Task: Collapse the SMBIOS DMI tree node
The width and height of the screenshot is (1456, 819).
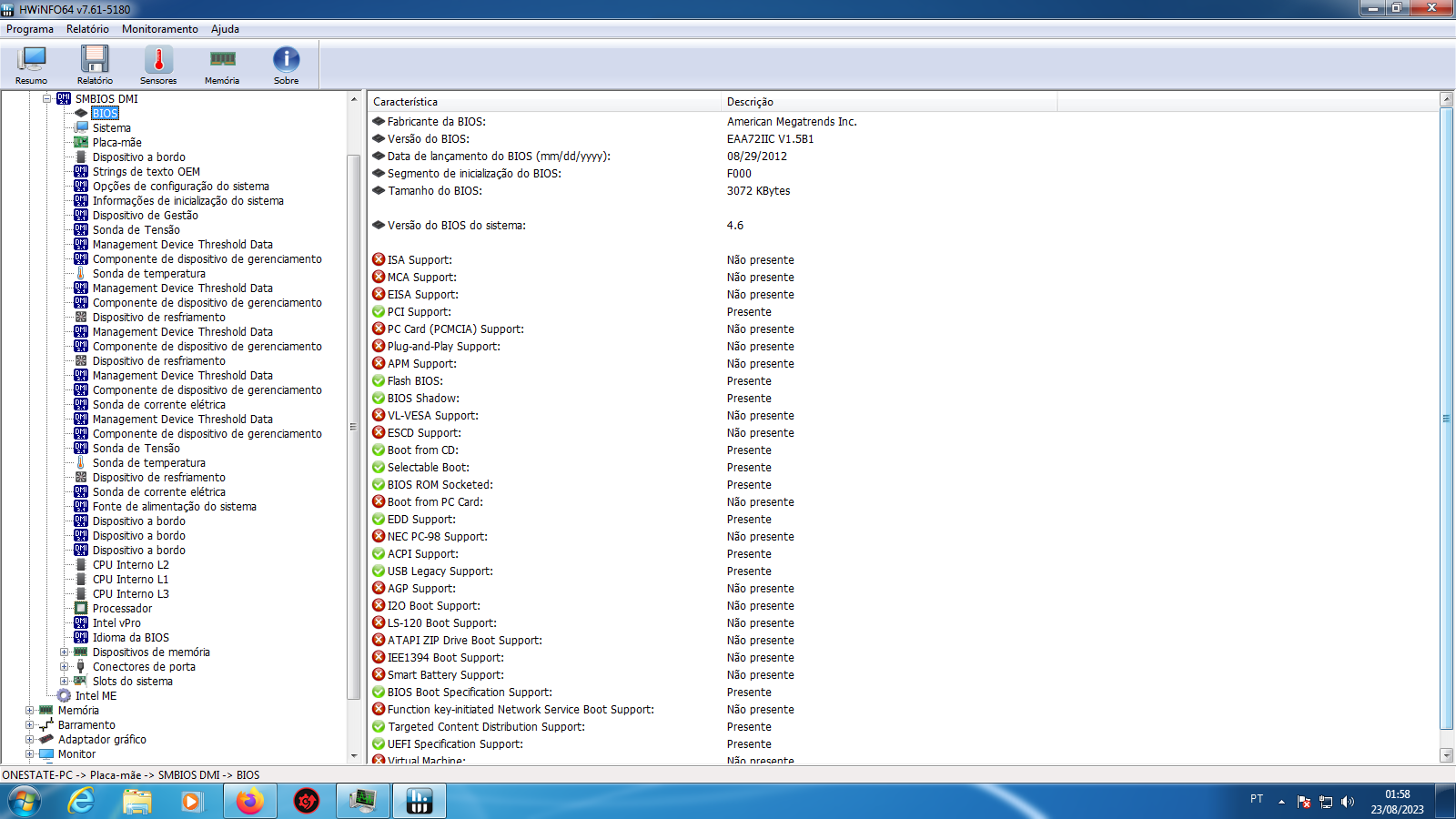Action: (47, 99)
